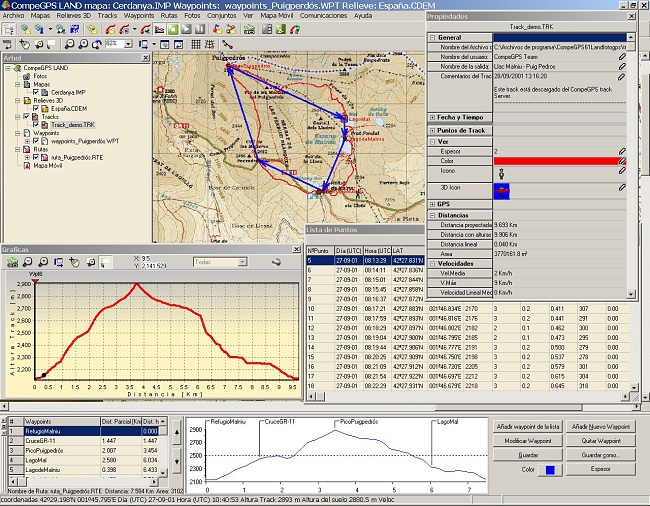Click the green stop button in the toolbar

click(173, 29)
